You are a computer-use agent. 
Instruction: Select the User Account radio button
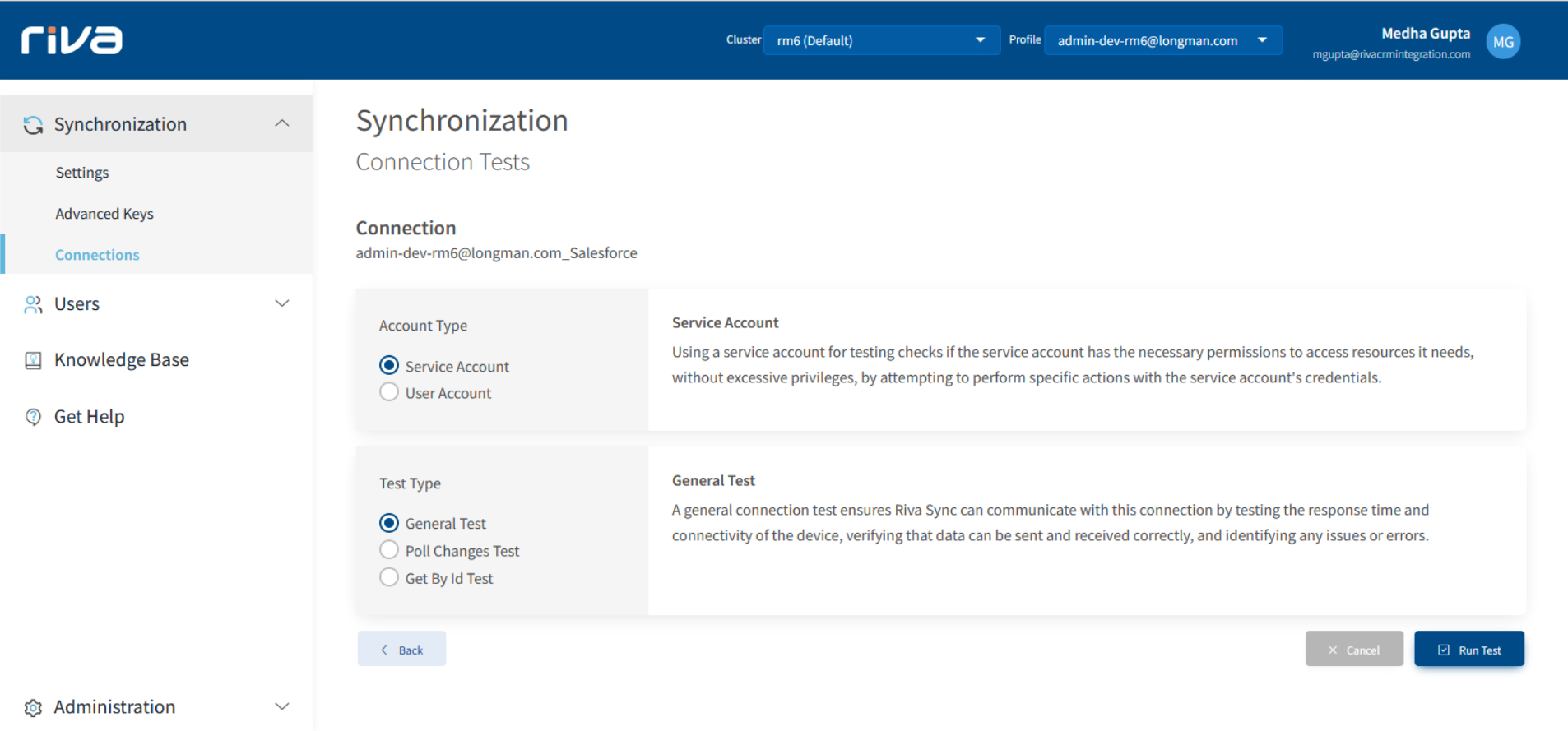click(389, 392)
